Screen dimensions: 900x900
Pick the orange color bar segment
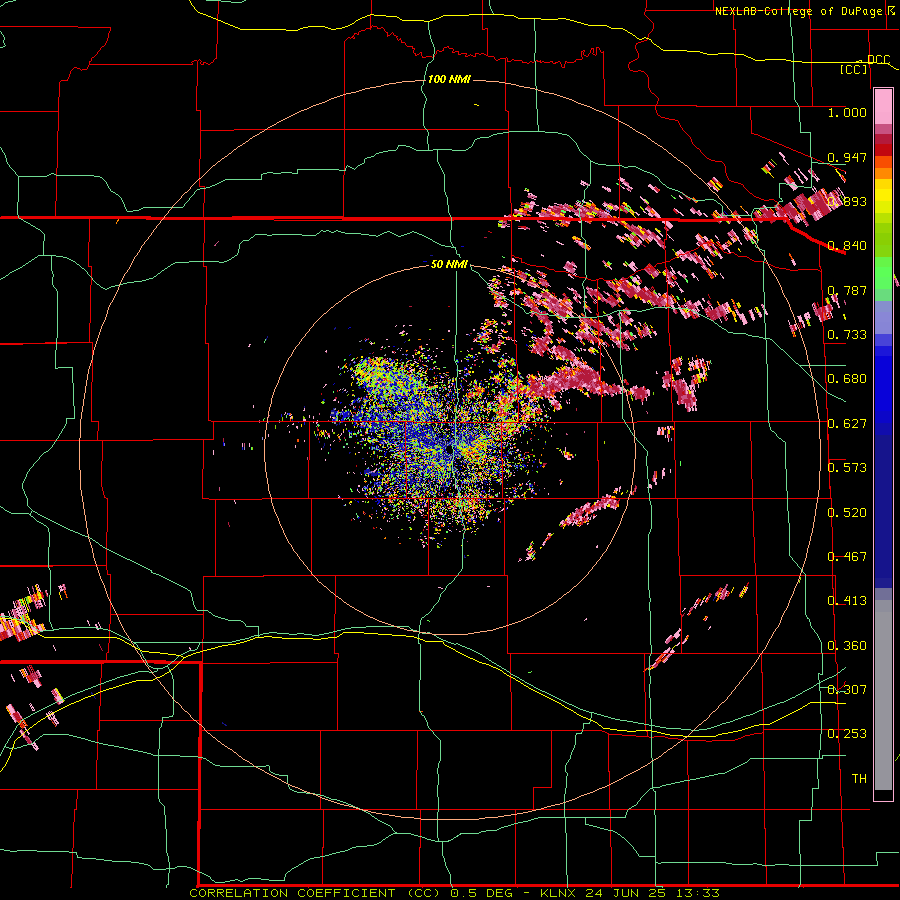[883, 173]
